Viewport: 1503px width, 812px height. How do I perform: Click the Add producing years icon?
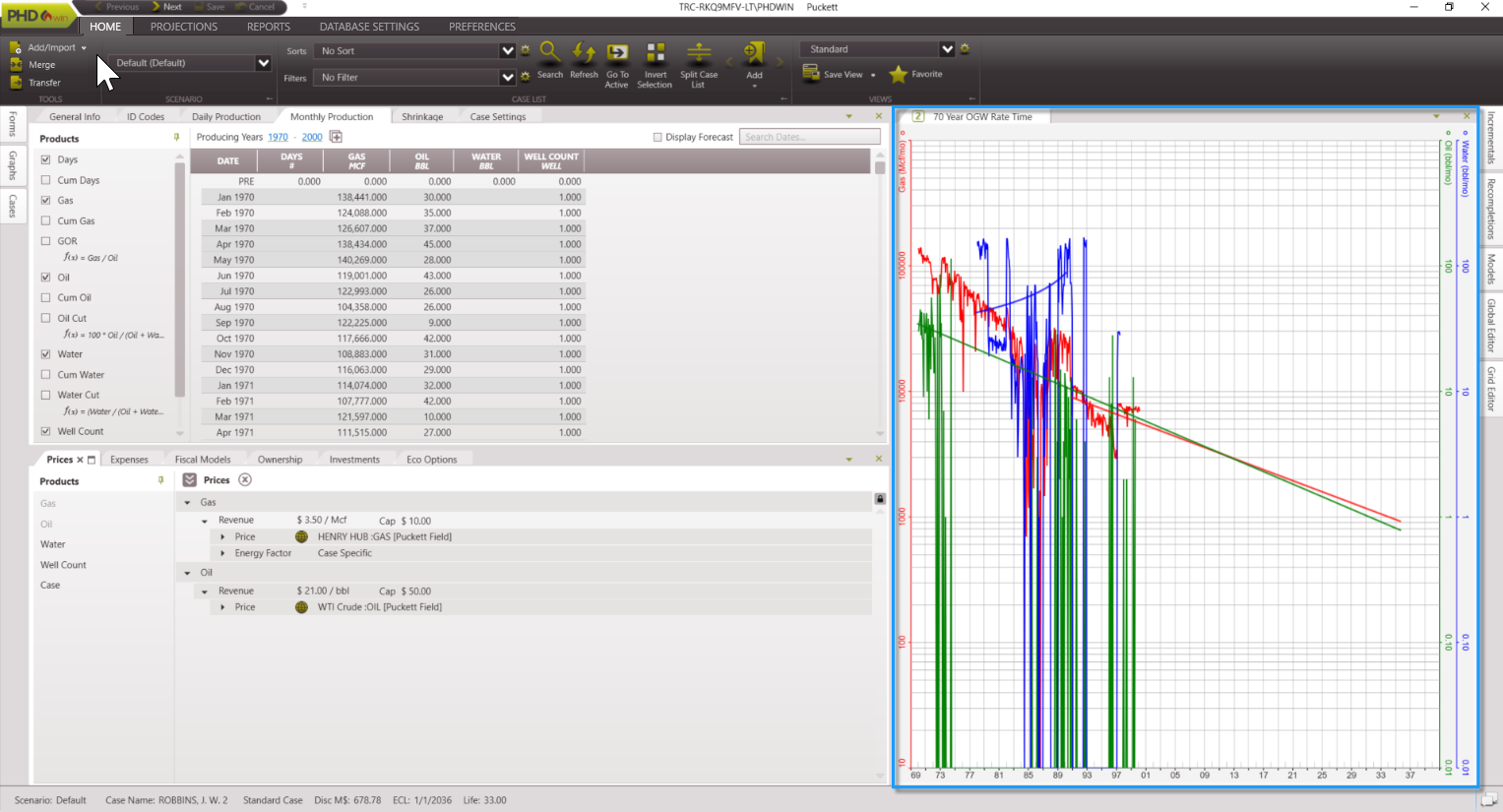(336, 137)
